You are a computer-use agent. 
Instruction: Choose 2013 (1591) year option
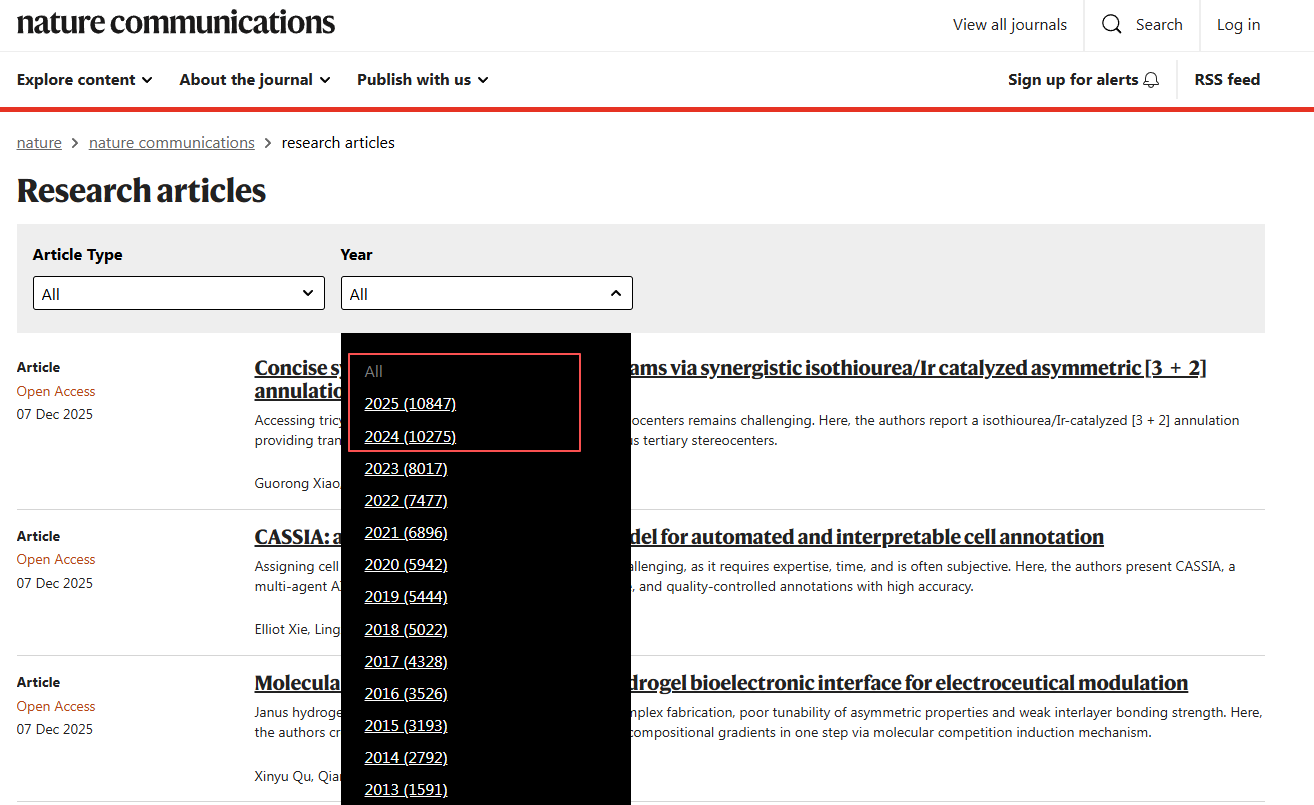click(x=406, y=790)
